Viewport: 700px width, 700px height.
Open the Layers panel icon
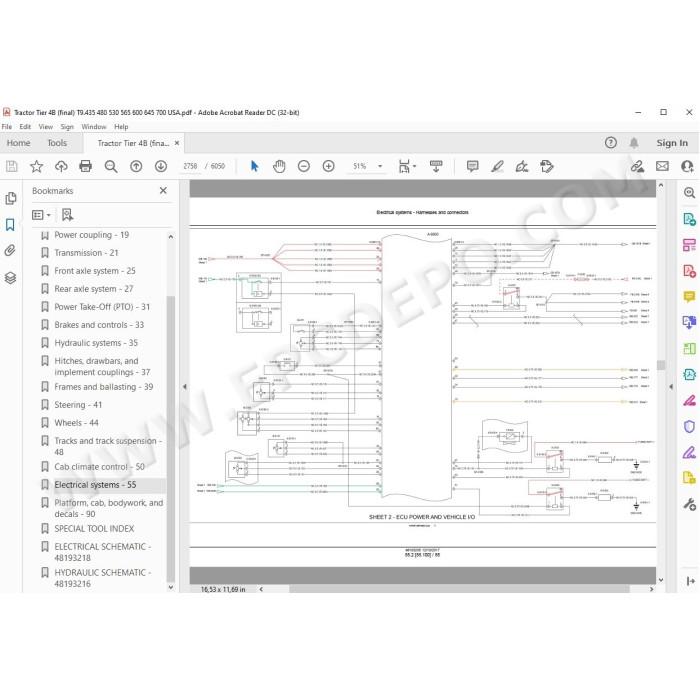[10, 278]
